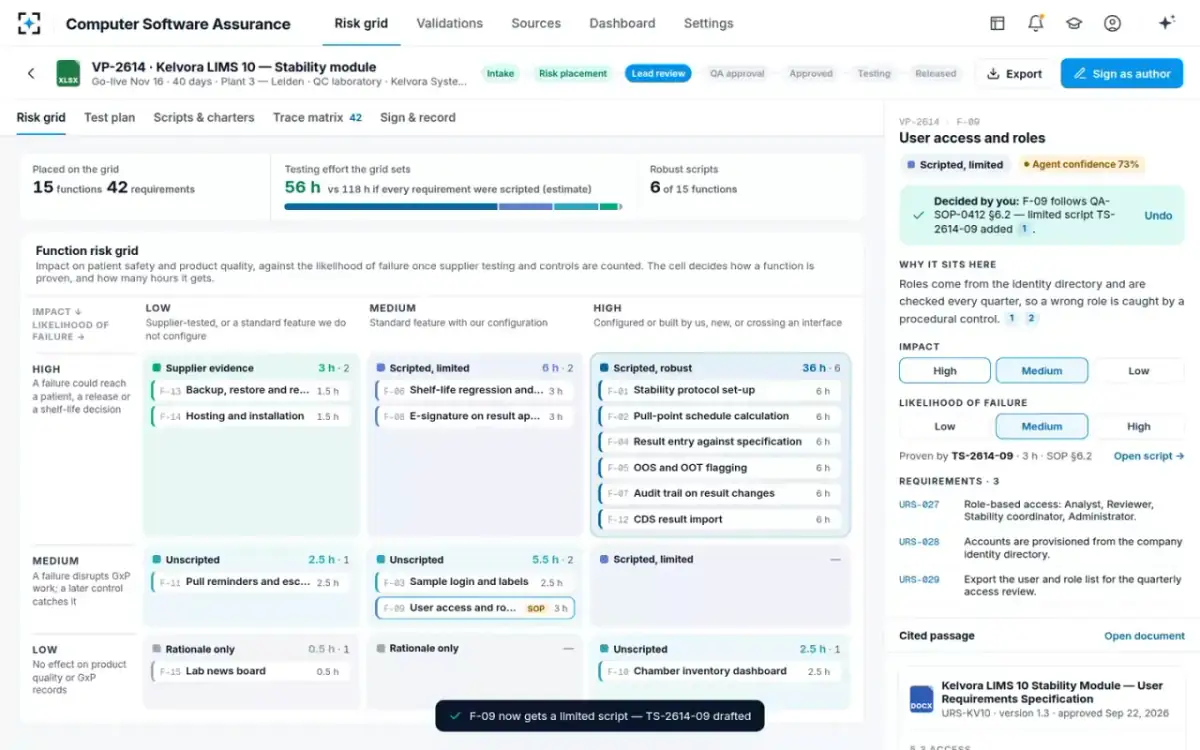Open the notifications bell
This screenshot has height=750, width=1200.
(x=1036, y=23)
